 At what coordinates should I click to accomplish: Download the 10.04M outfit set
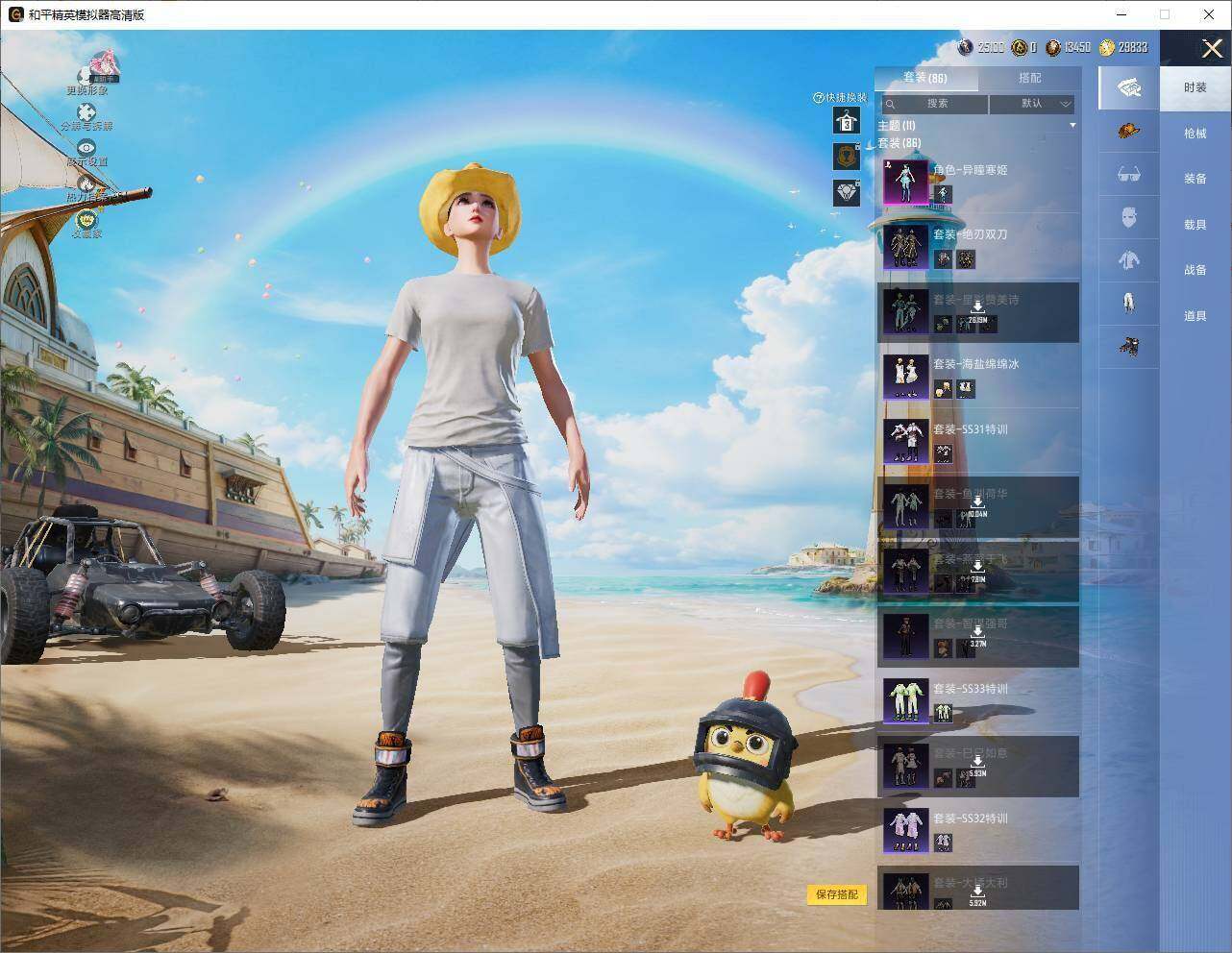pyautogui.click(x=977, y=505)
